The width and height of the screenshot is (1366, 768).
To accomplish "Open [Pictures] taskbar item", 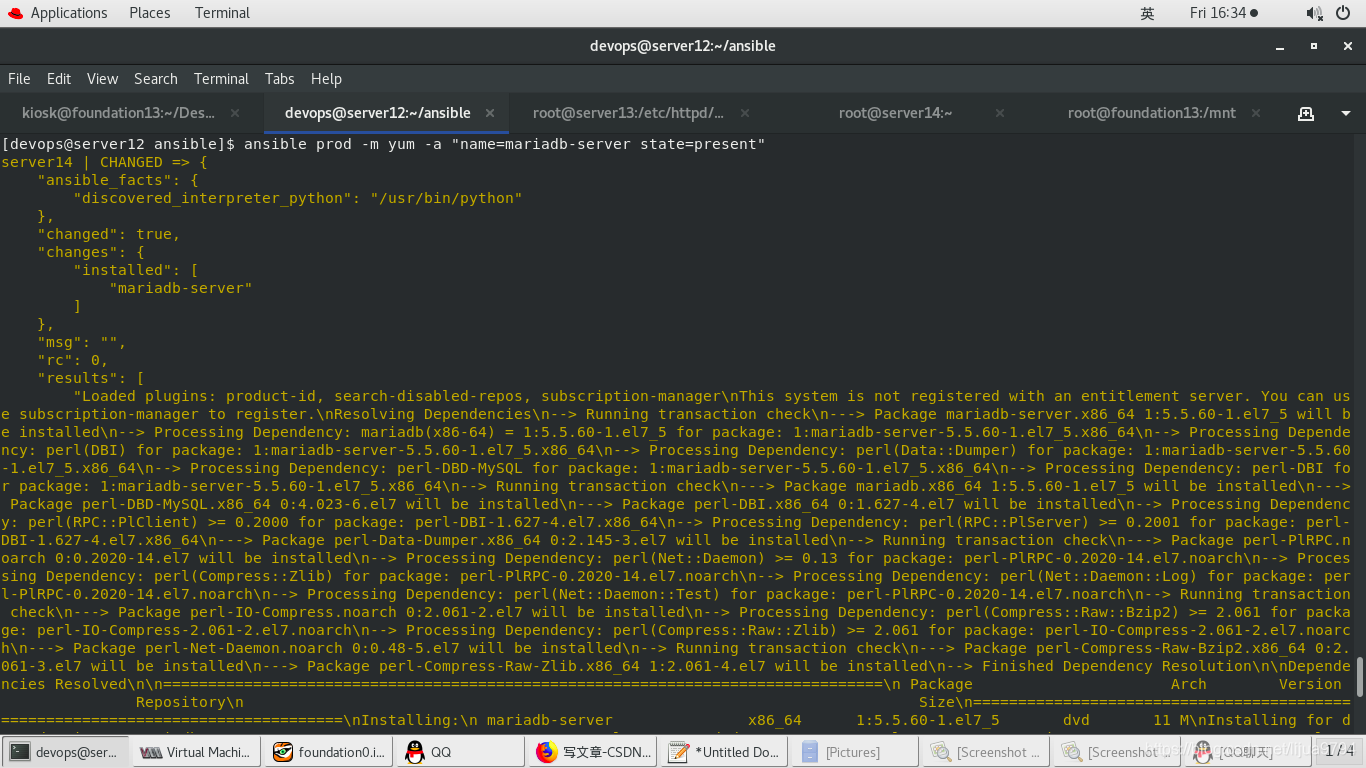I will [856, 752].
